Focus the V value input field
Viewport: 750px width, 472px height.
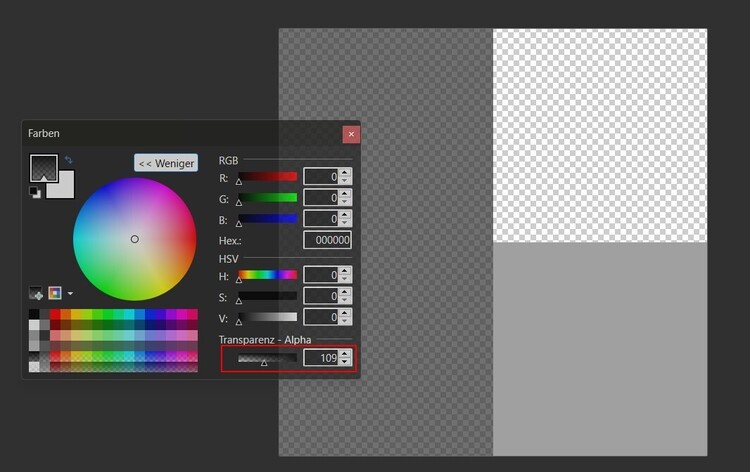(x=321, y=317)
